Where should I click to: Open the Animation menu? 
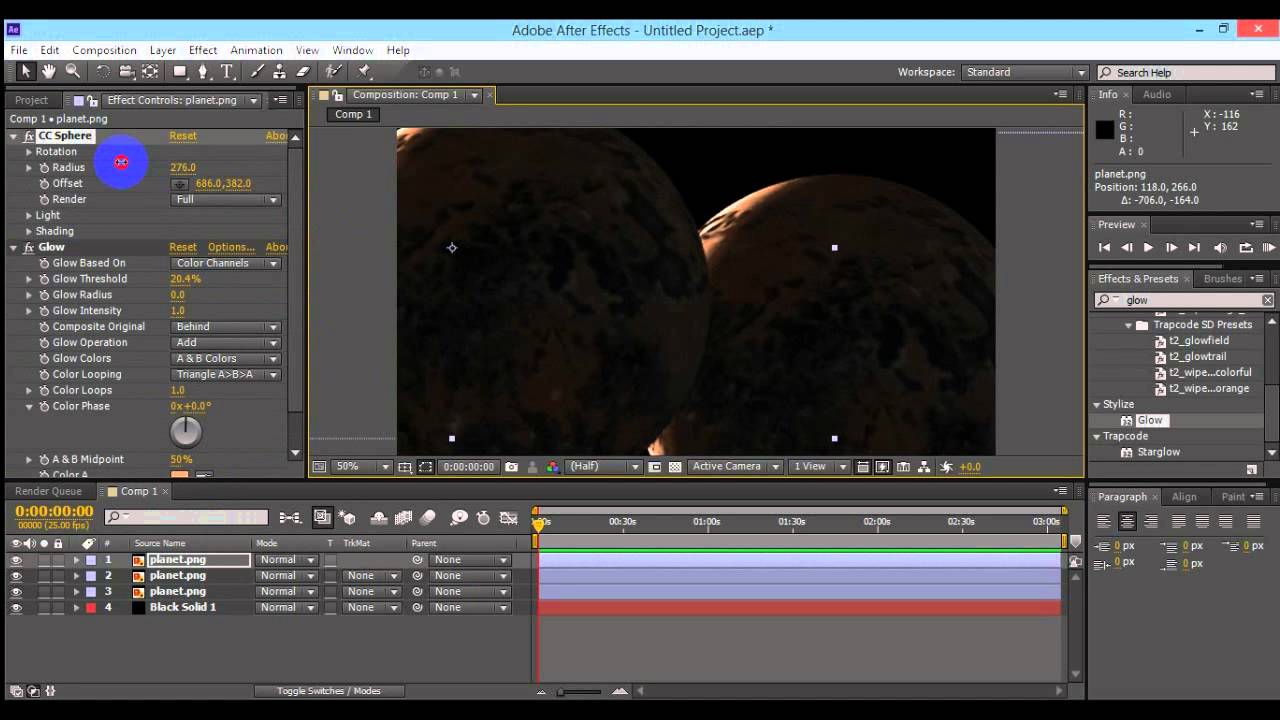[256, 50]
